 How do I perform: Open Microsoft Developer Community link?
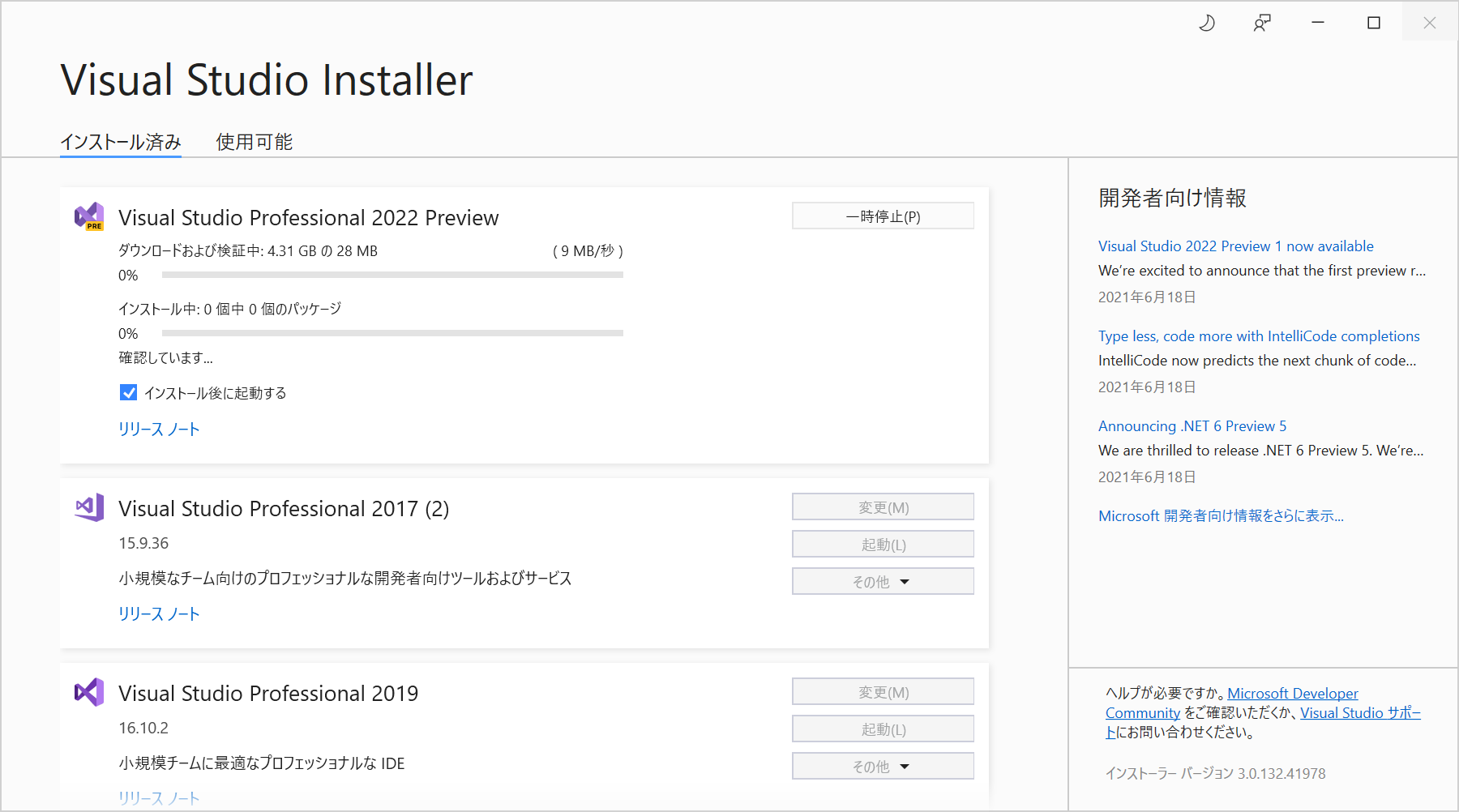pyautogui.click(x=1293, y=694)
